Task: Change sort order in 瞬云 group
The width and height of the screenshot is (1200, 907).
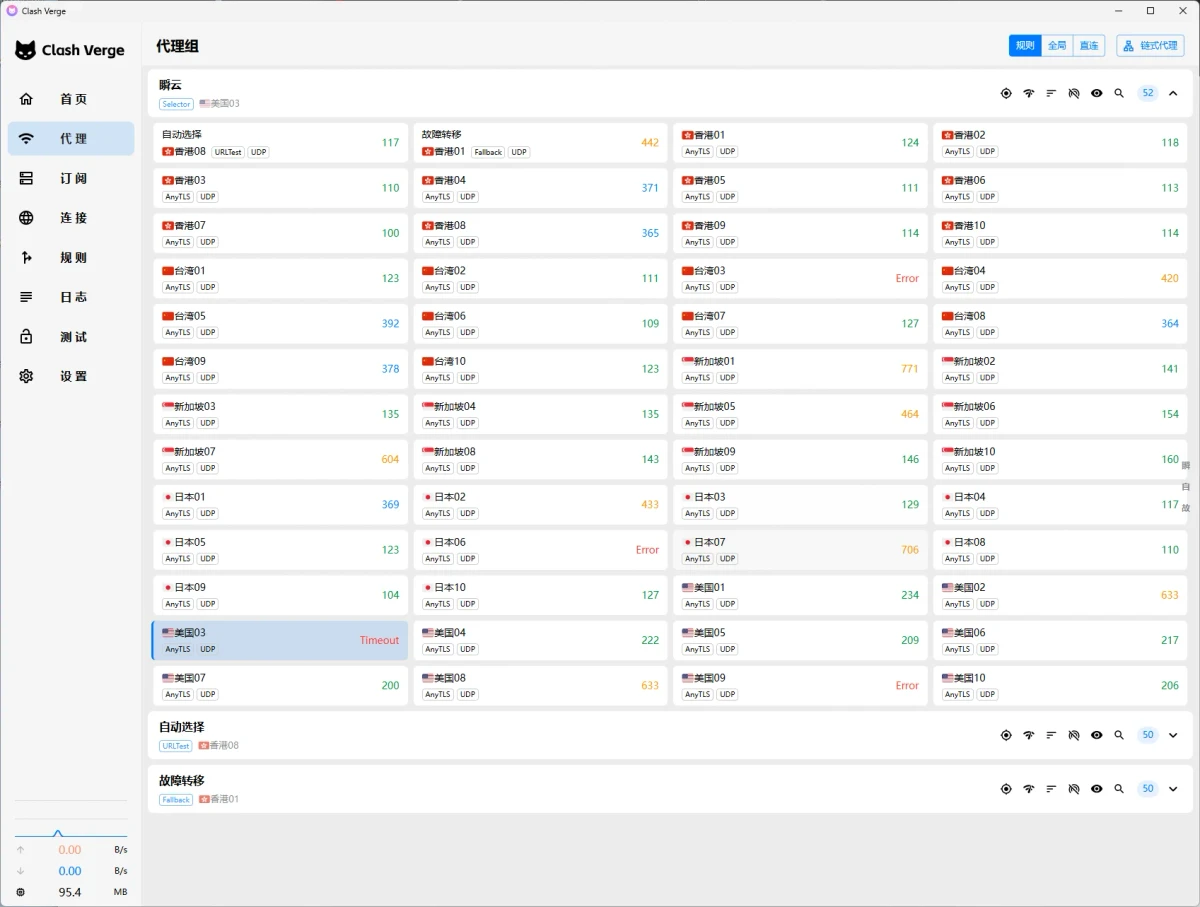Action: point(1051,93)
